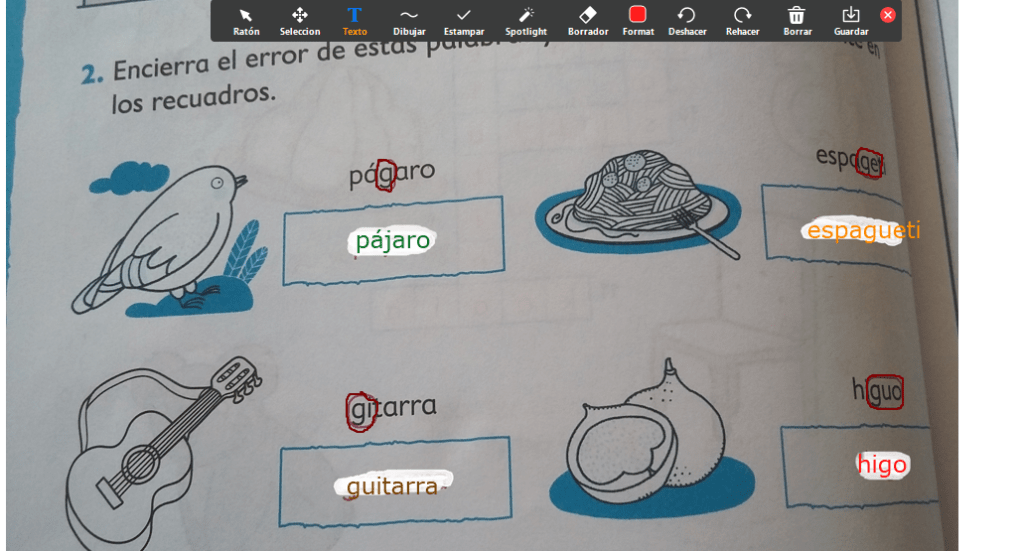This screenshot has width=1024, height=551.
Task: Pick the Borrador eraser tool
Action: click(588, 21)
